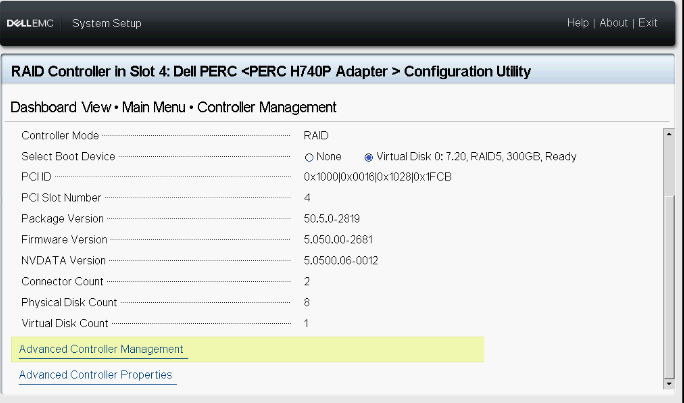Select Virtual Disk 0 as boot device
684x403 pixels.
click(369, 157)
